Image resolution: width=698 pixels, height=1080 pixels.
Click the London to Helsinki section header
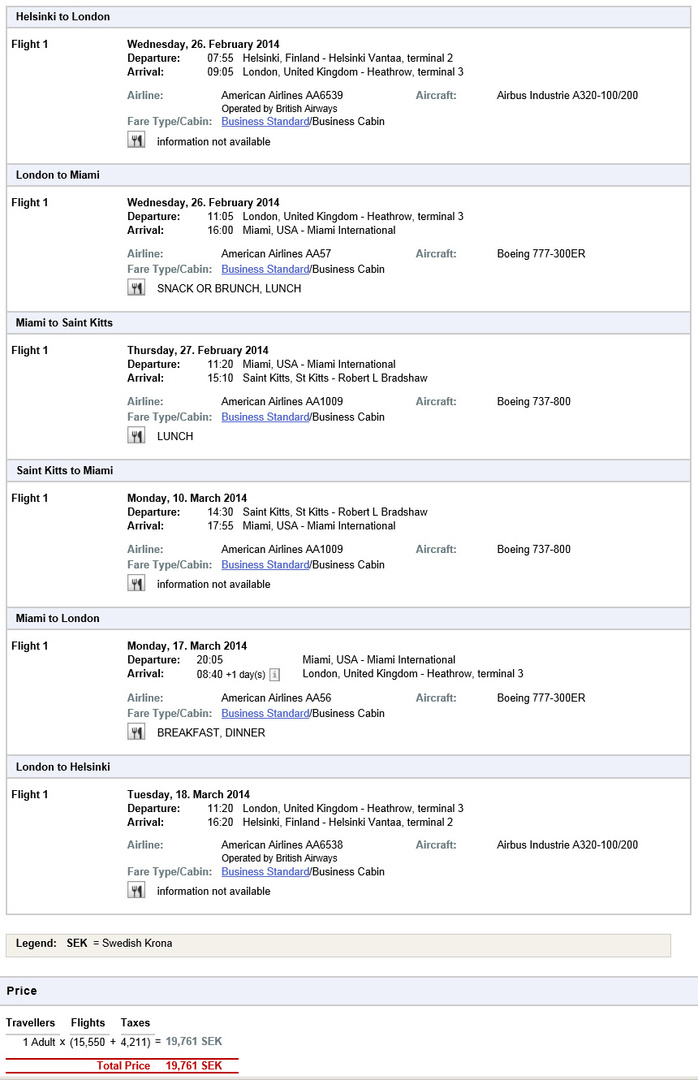pos(63,767)
